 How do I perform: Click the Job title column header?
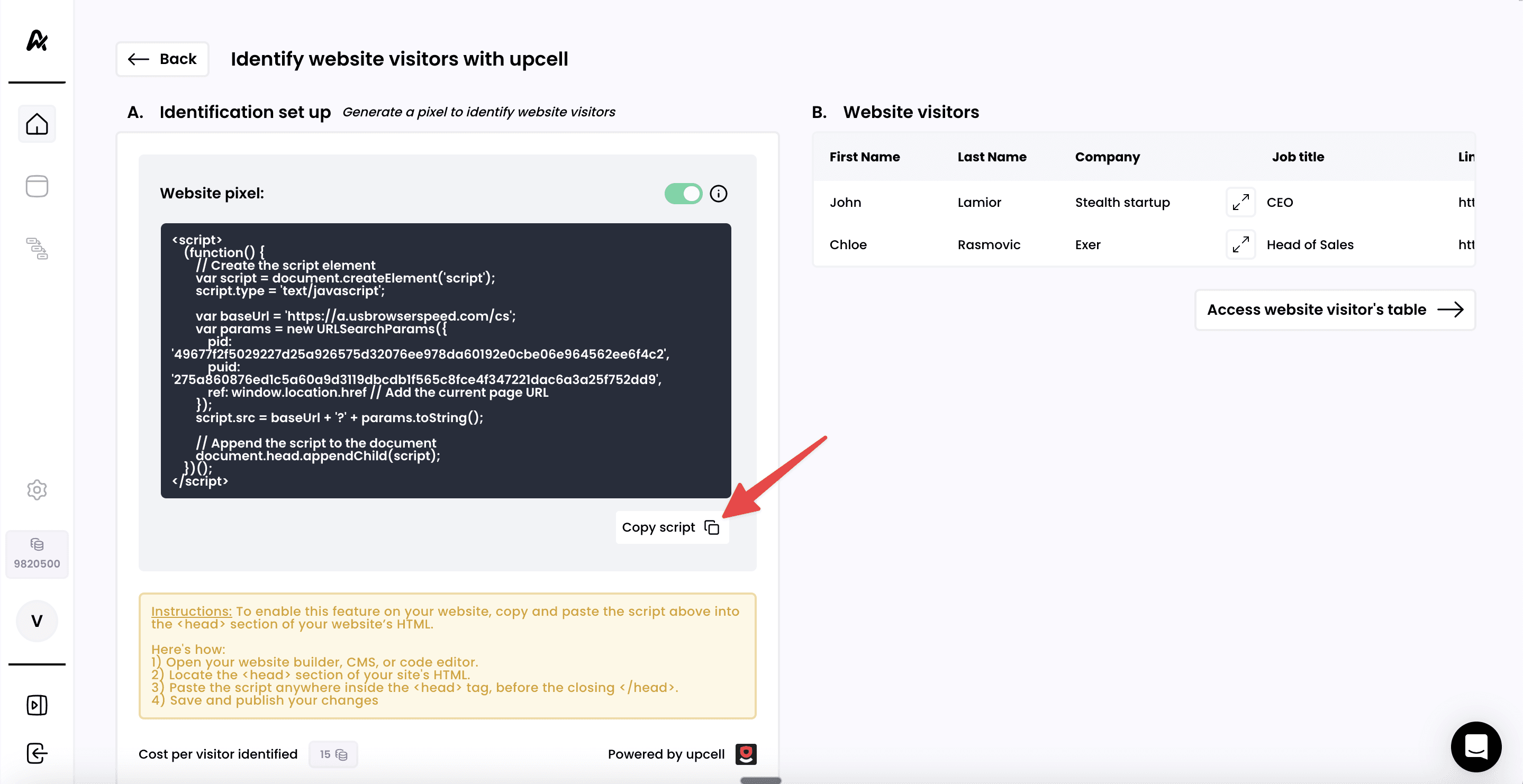tap(1298, 157)
